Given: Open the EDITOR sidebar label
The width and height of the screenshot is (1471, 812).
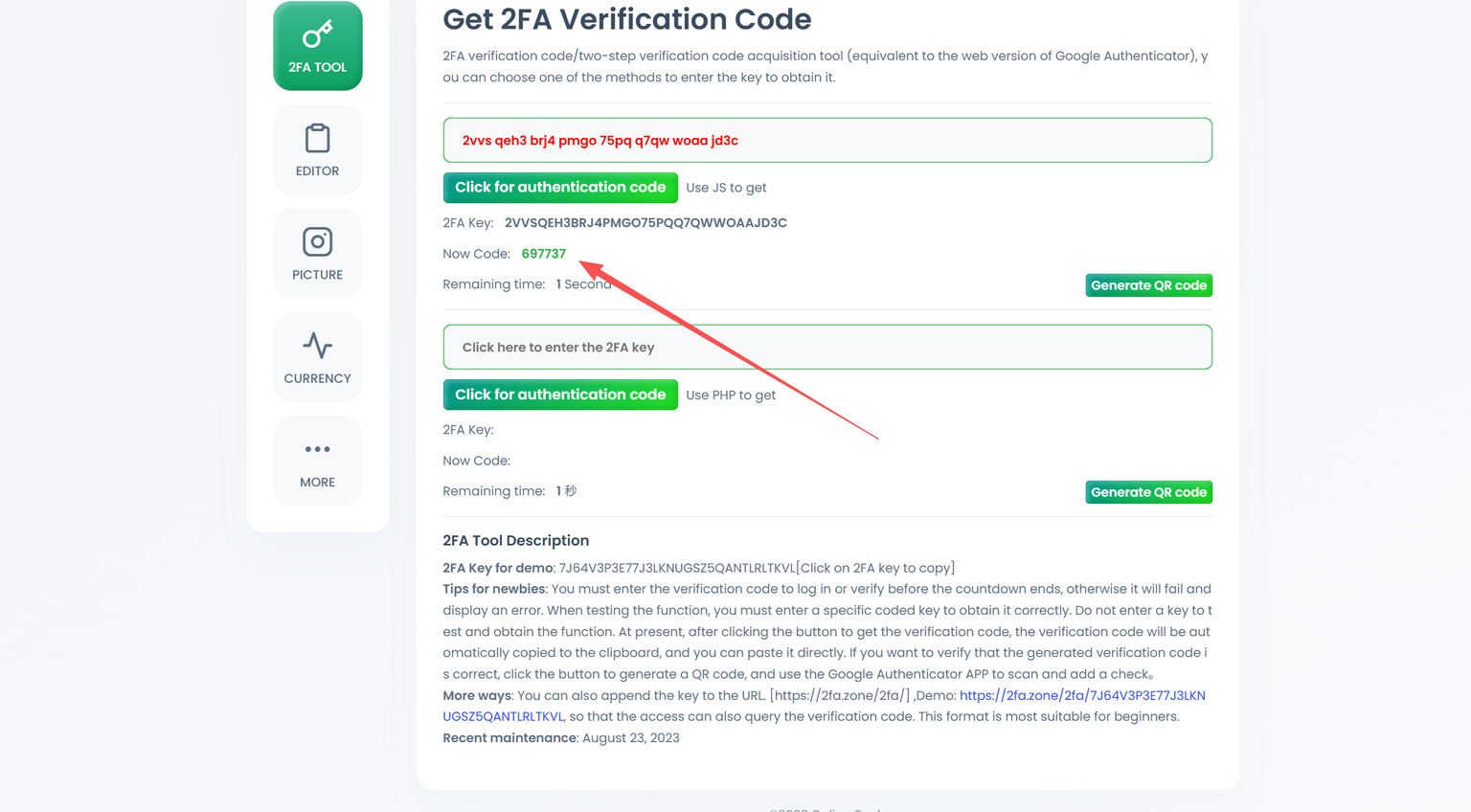Looking at the screenshot, I should 317,171.
